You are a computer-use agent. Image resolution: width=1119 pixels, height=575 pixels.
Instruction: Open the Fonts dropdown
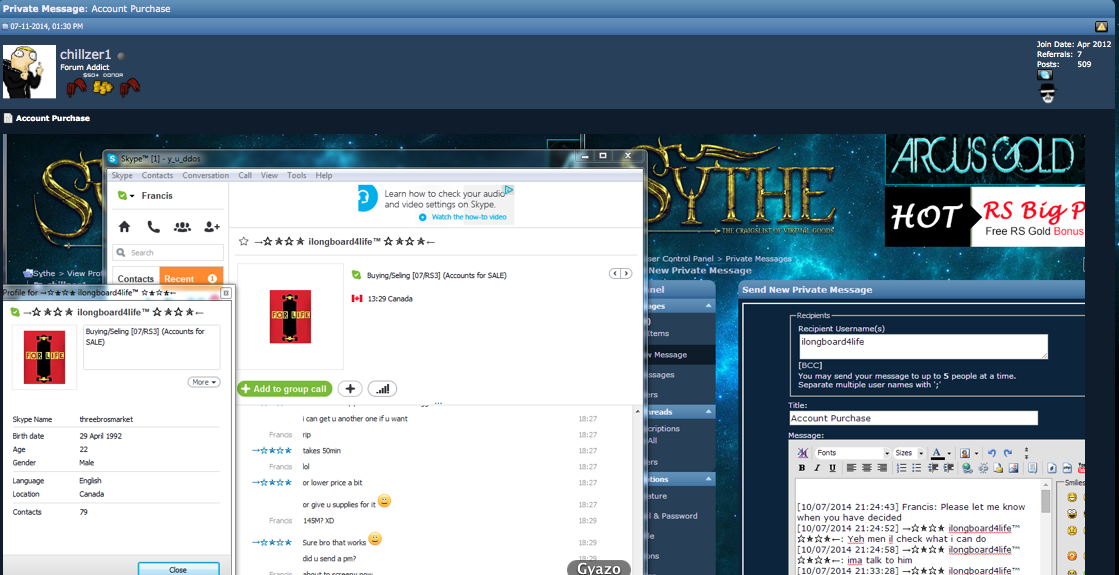click(x=853, y=453)
